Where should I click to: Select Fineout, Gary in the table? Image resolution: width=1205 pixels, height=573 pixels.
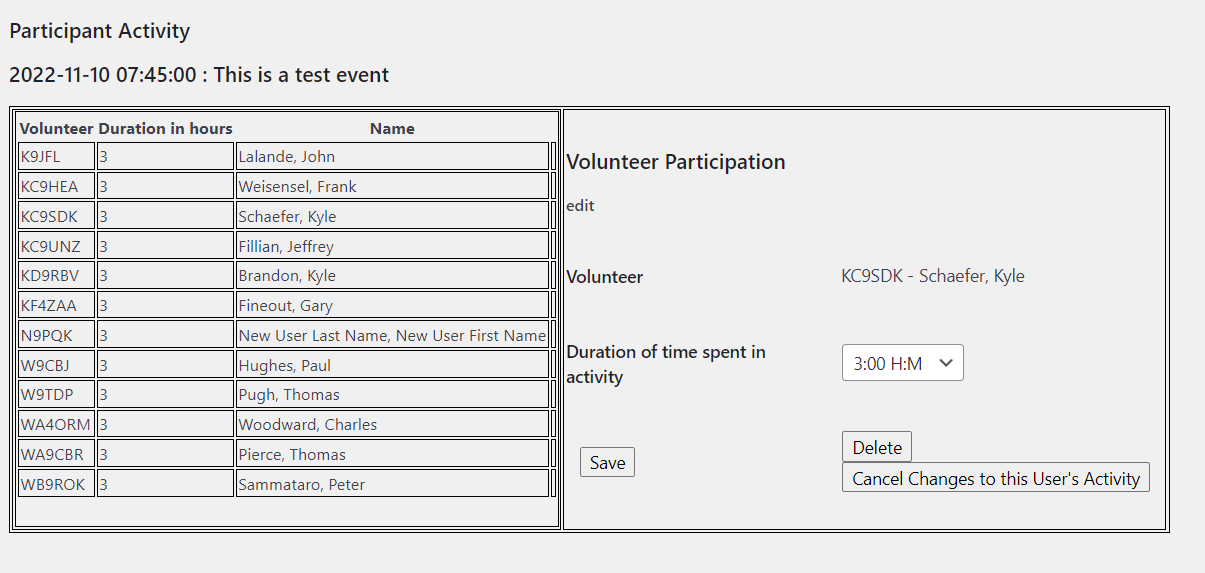point(392,305)
